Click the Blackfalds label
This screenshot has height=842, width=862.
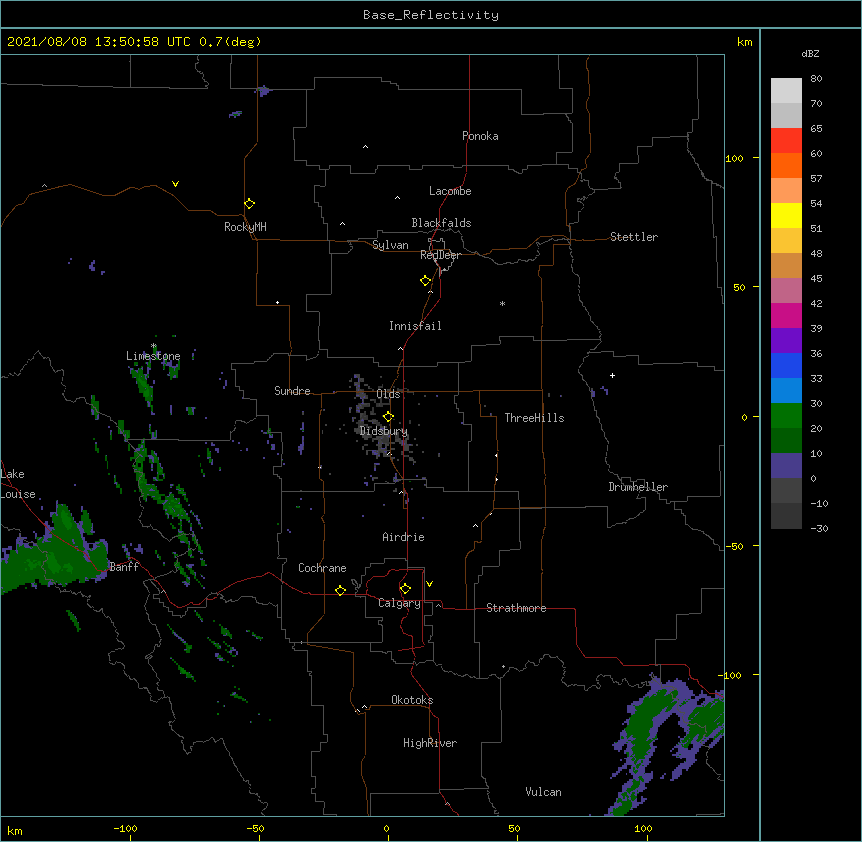(x=441, y=223)
